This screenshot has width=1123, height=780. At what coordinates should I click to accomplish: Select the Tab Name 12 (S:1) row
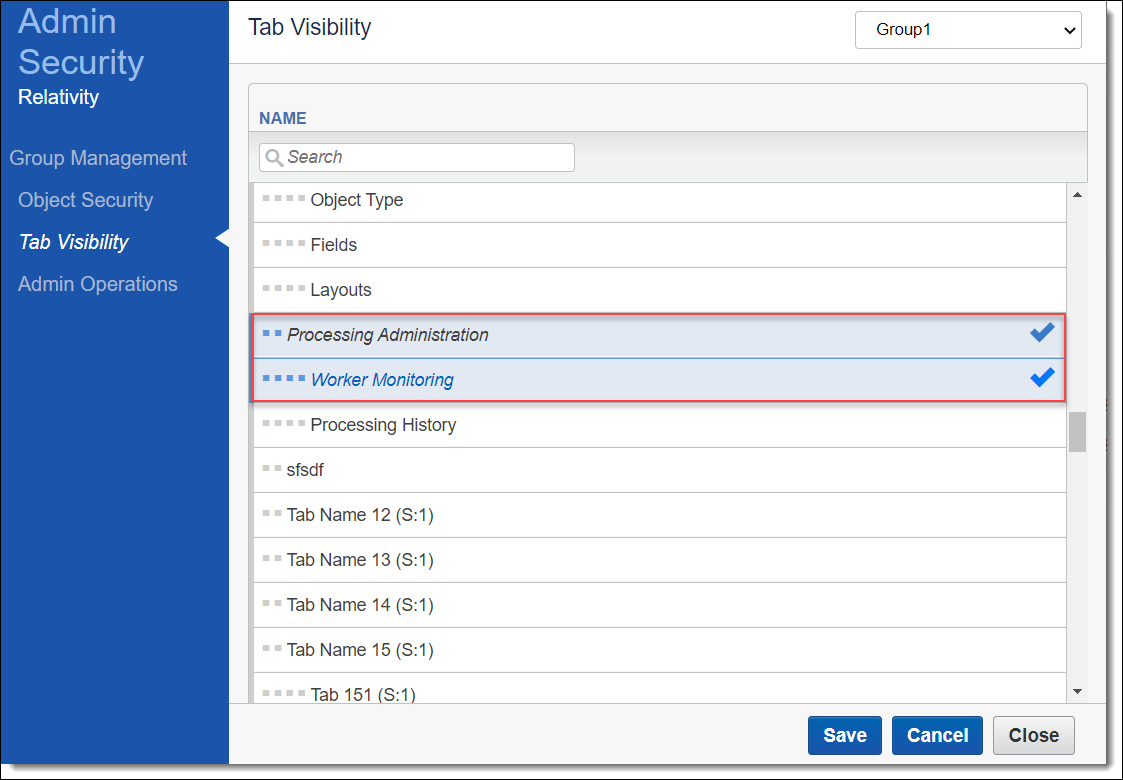tap(660, 515)
